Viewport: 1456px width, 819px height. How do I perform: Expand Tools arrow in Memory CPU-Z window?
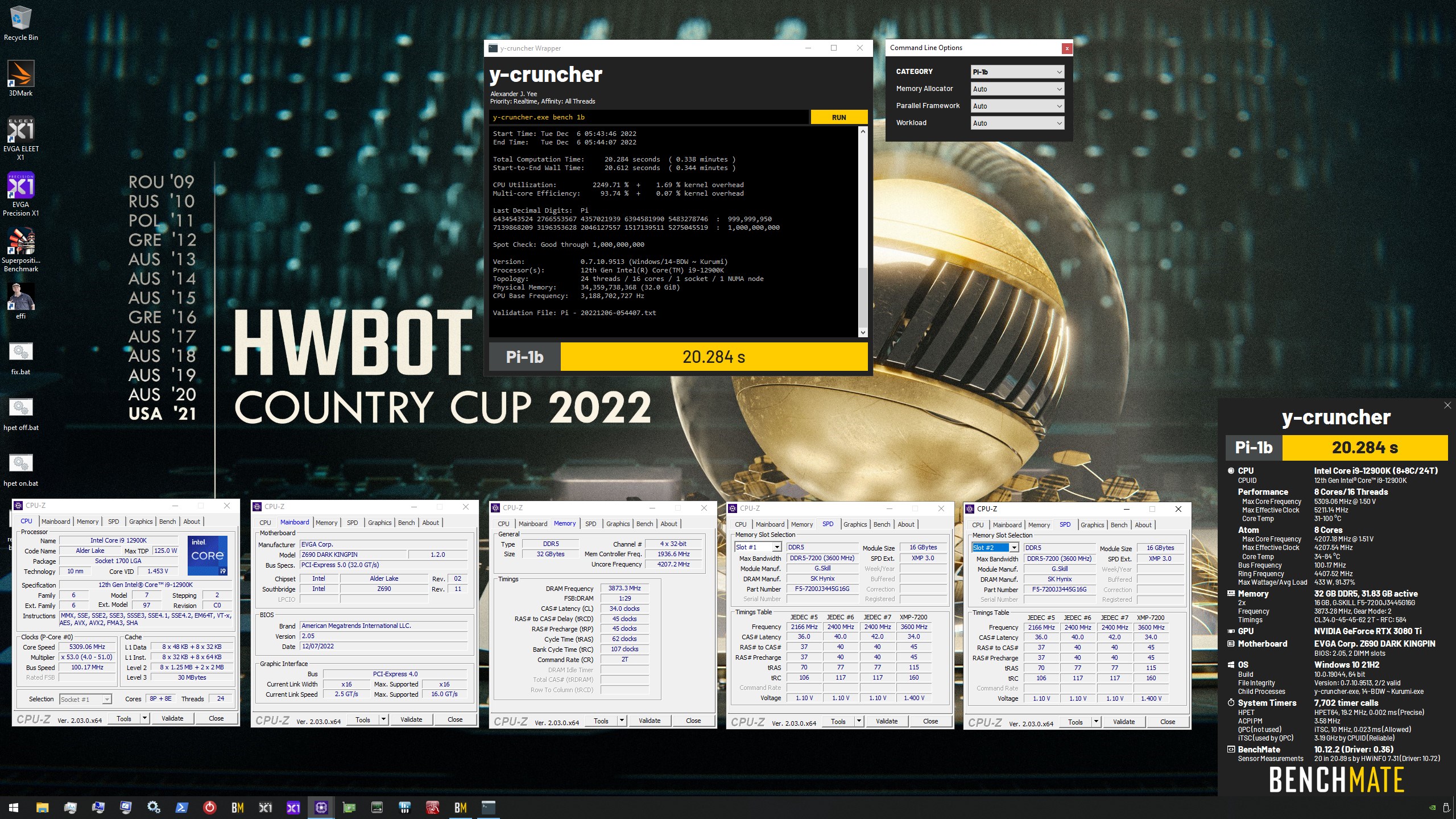(622, 721)
